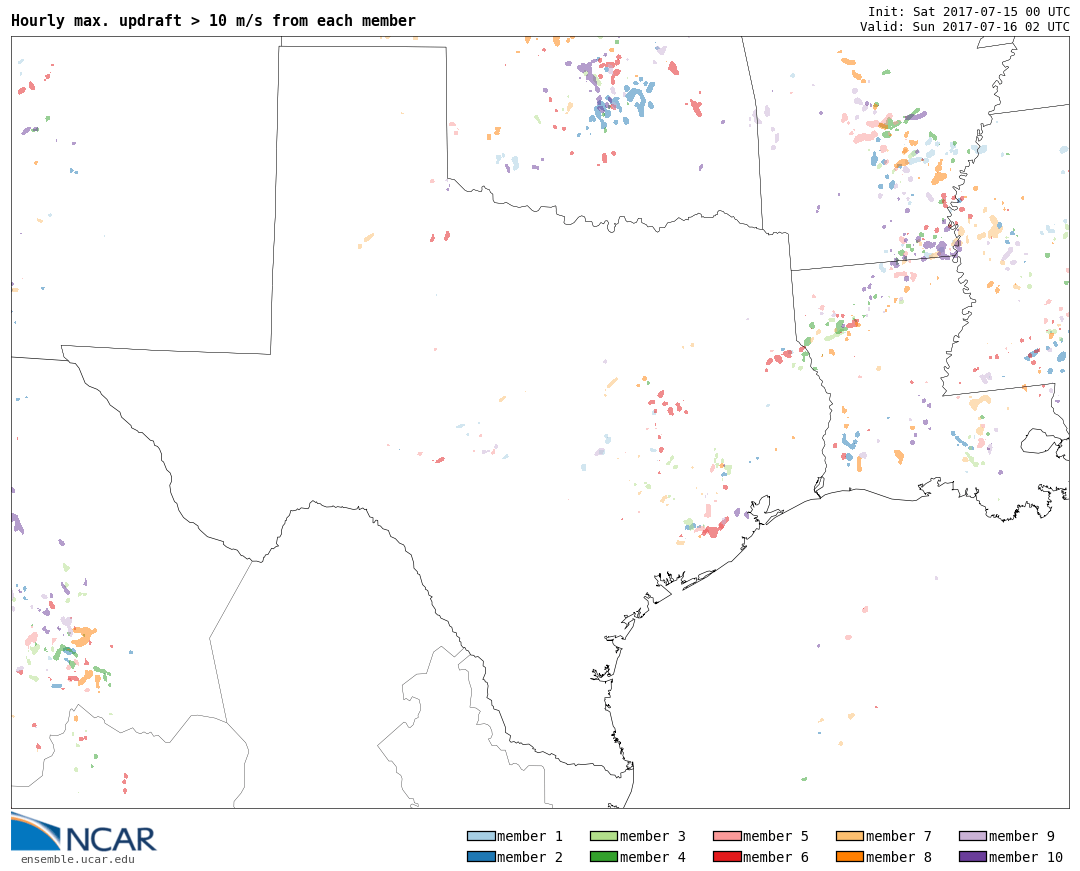
Task: Click the member 7 light orange swatch
Action: (x=850, y=836)
